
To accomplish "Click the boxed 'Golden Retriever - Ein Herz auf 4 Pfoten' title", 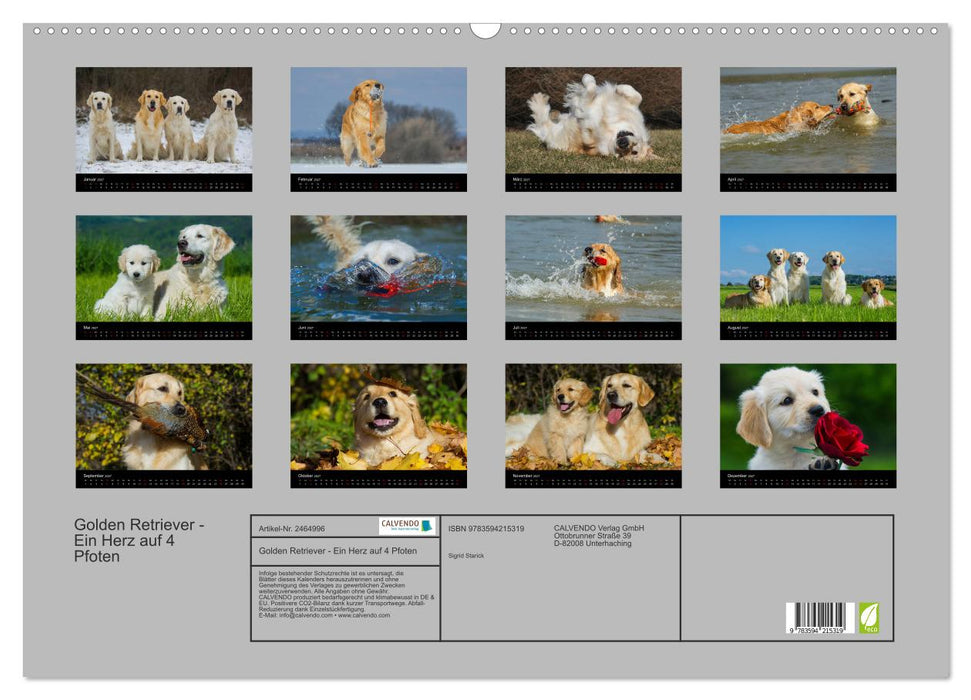I will [337, 551].
